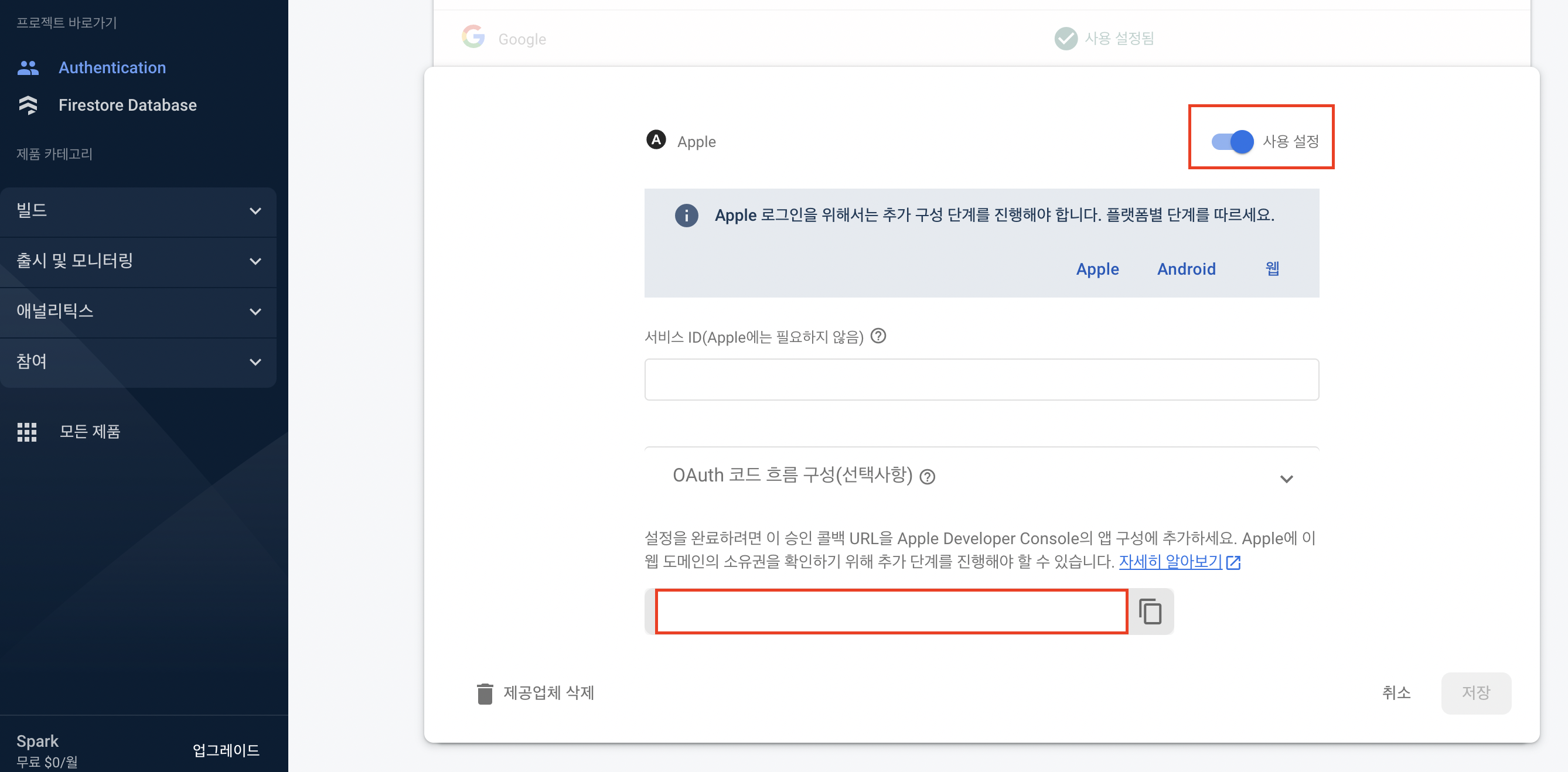1568x772 pixels.
Task: Click the Apple provider logo icon
Action: (x=656, y=141)
